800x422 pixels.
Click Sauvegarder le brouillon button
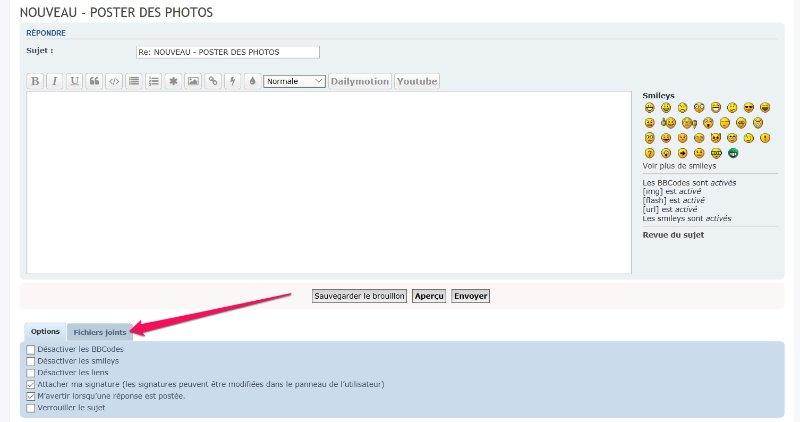359,296
